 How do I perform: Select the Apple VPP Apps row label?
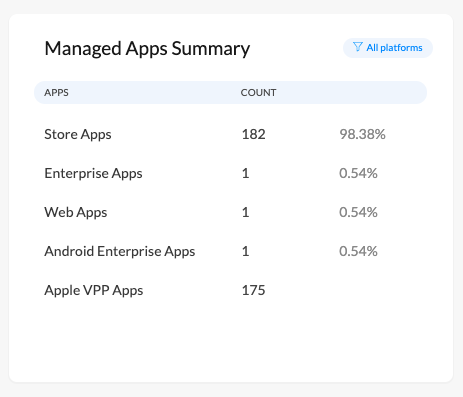tap(94, 291)
